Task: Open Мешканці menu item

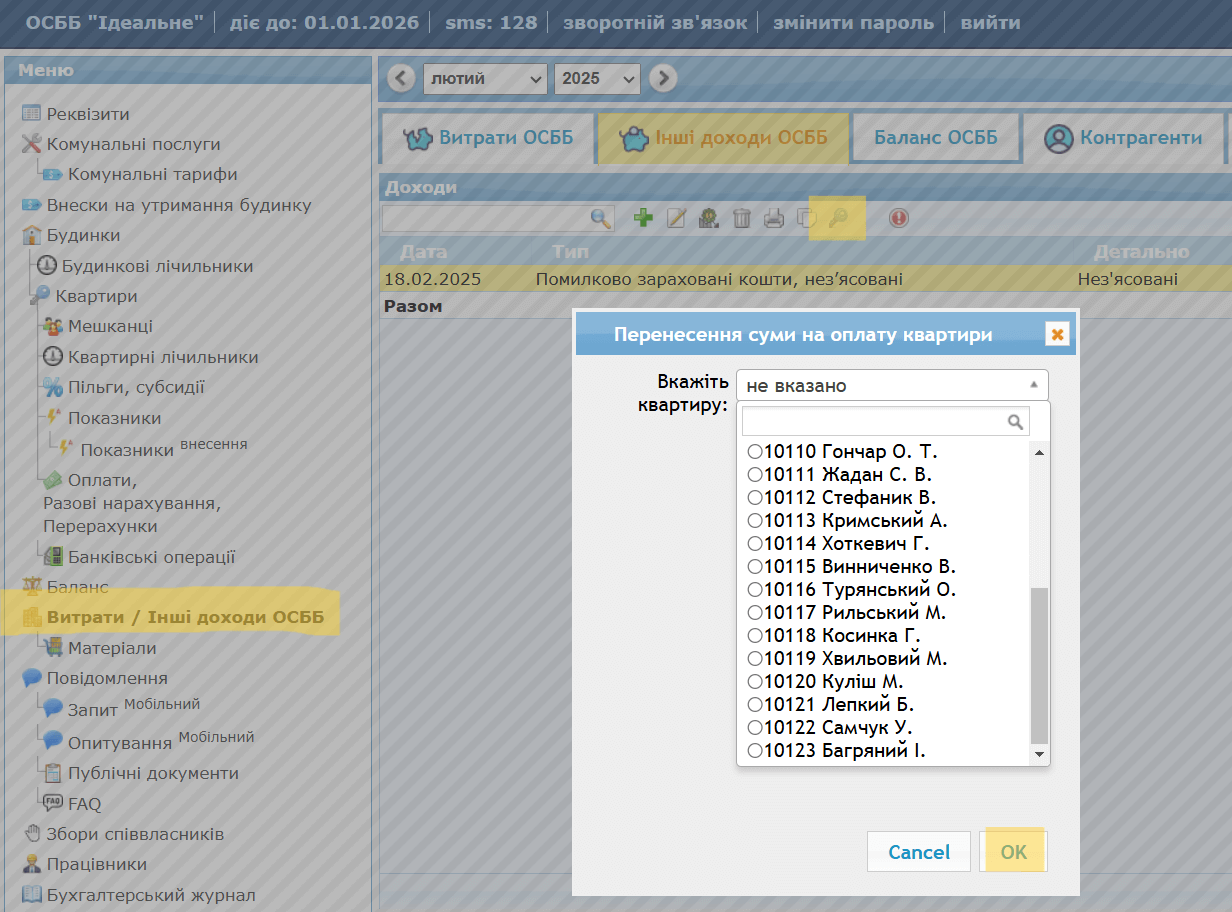Action: coord(110,326)
